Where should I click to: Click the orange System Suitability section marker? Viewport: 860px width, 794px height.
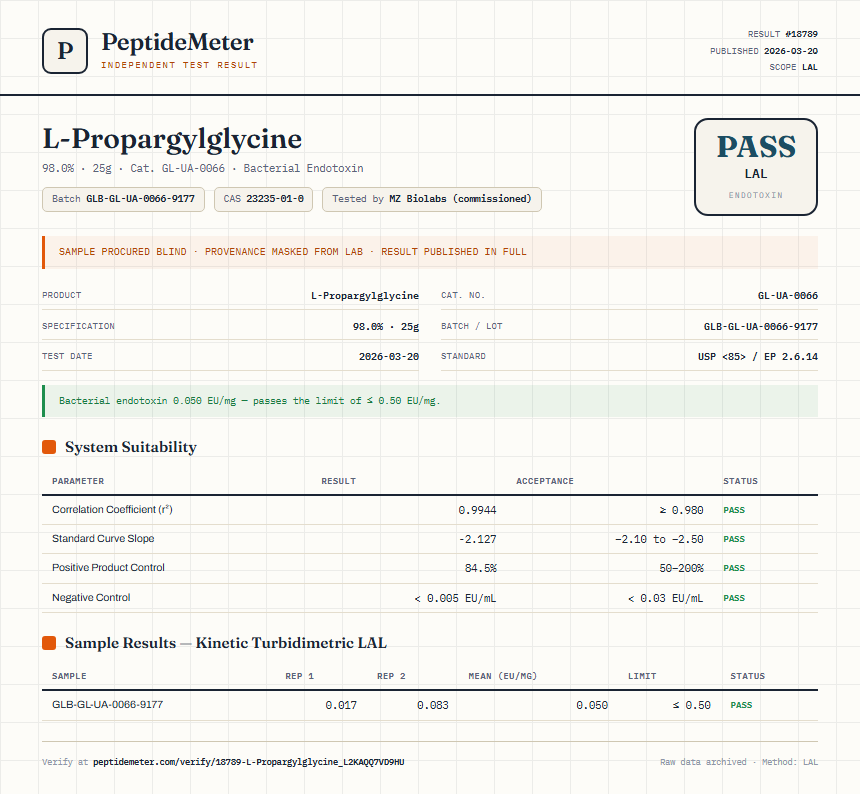[49, 447]
